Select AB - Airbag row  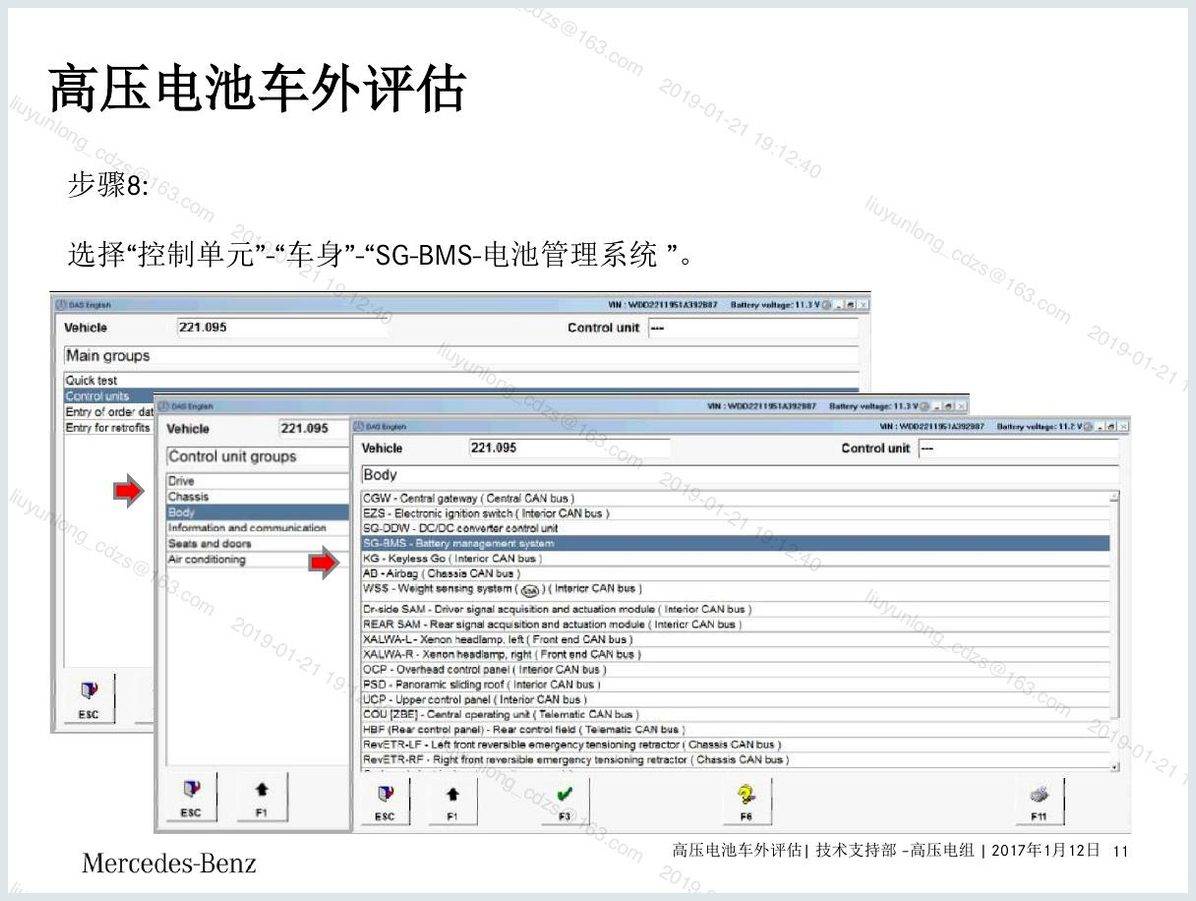735,573
